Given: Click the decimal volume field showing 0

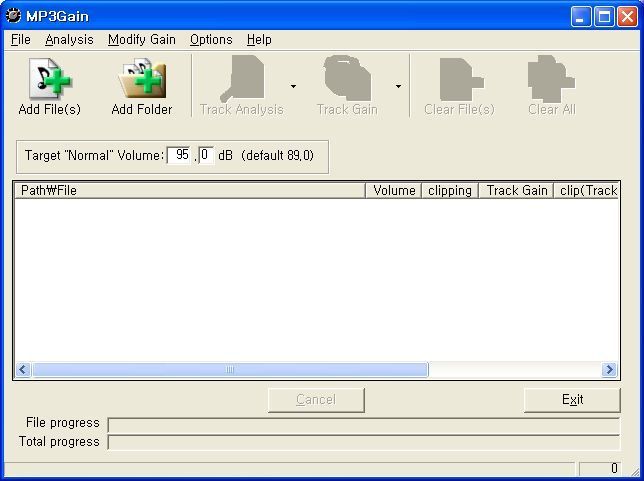Looking at the screenshot, I should click(x=206, y=155).
